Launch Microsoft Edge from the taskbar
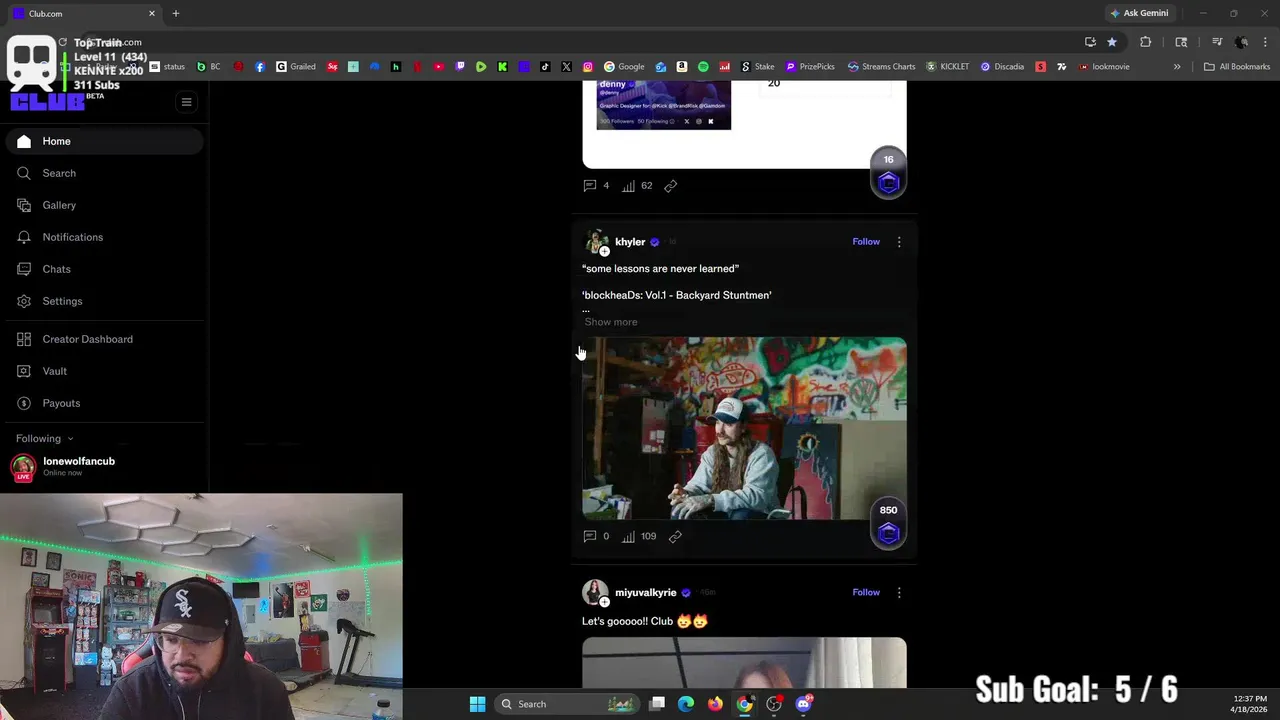Viewport: 1280px width, 720px height. click(686, 704)
